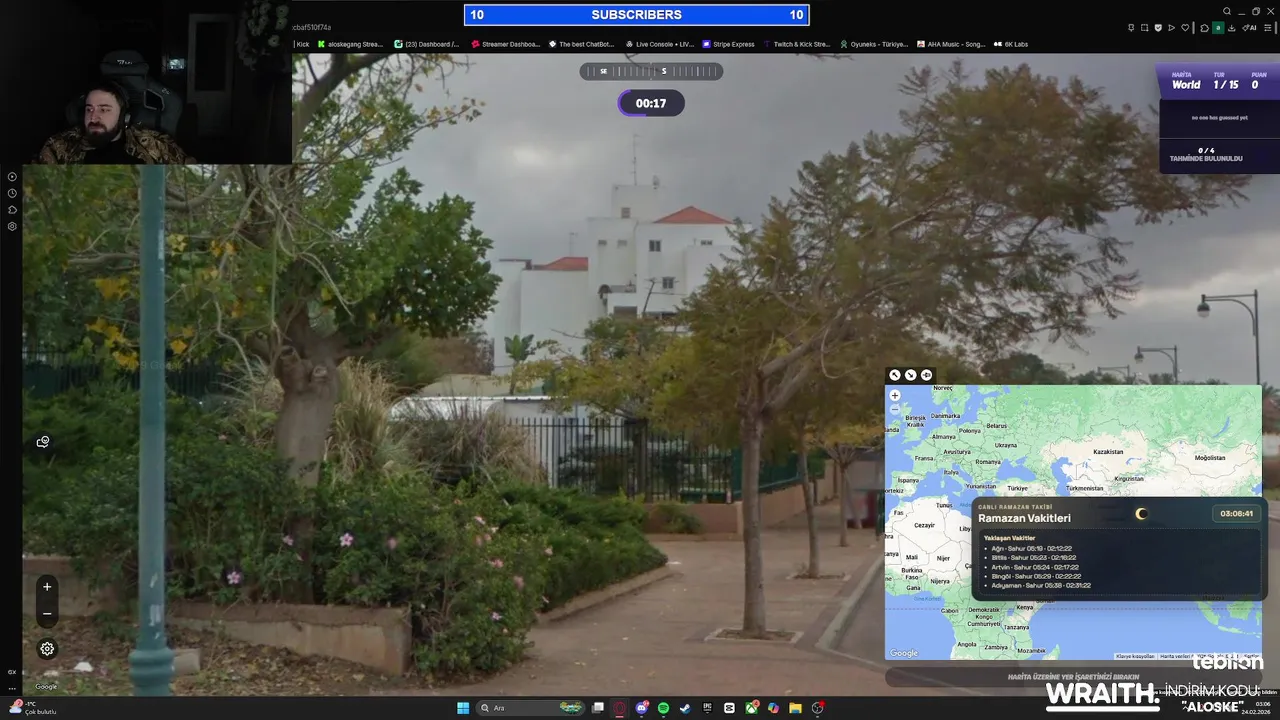Screen dimensions: 1280x720
Task: Open the Xbox app from taskbar
Action: click(x=751, y=708)
